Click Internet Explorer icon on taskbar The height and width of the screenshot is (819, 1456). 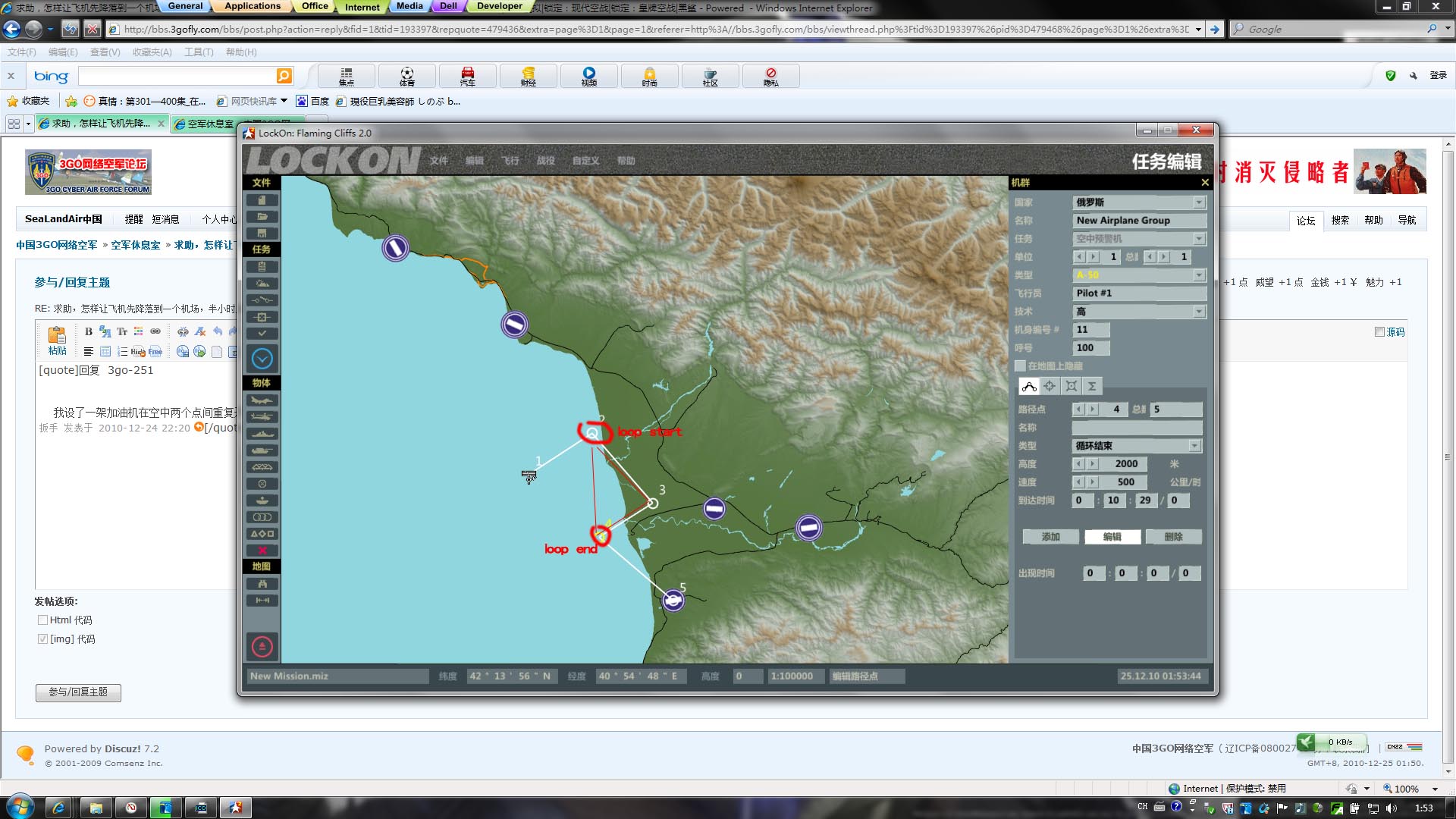[x=58, y=808]
